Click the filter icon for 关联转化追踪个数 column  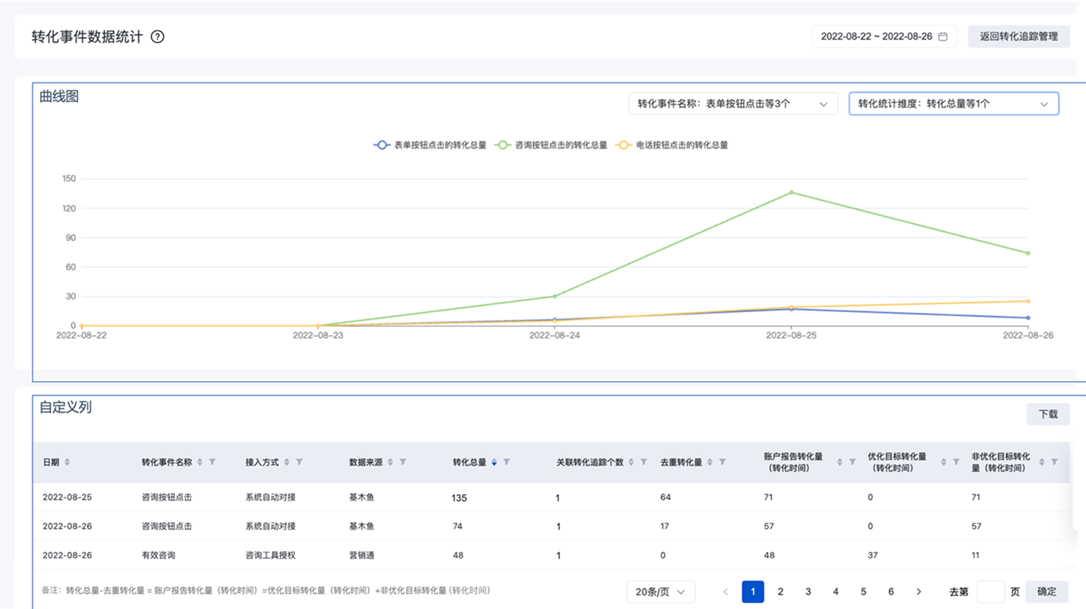tap(643, 462)
